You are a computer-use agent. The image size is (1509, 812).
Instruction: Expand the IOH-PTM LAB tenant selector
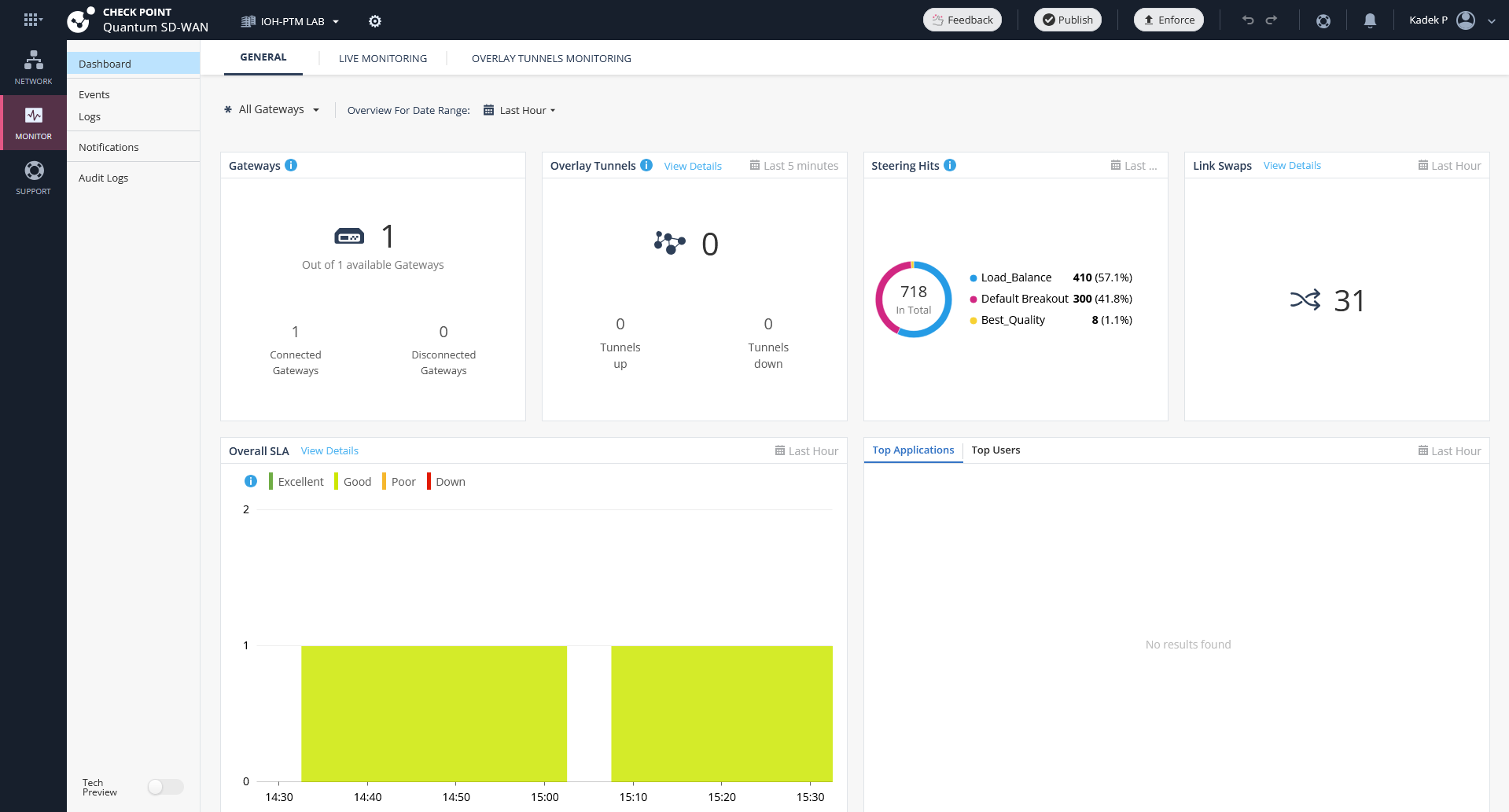coord(290,21)
